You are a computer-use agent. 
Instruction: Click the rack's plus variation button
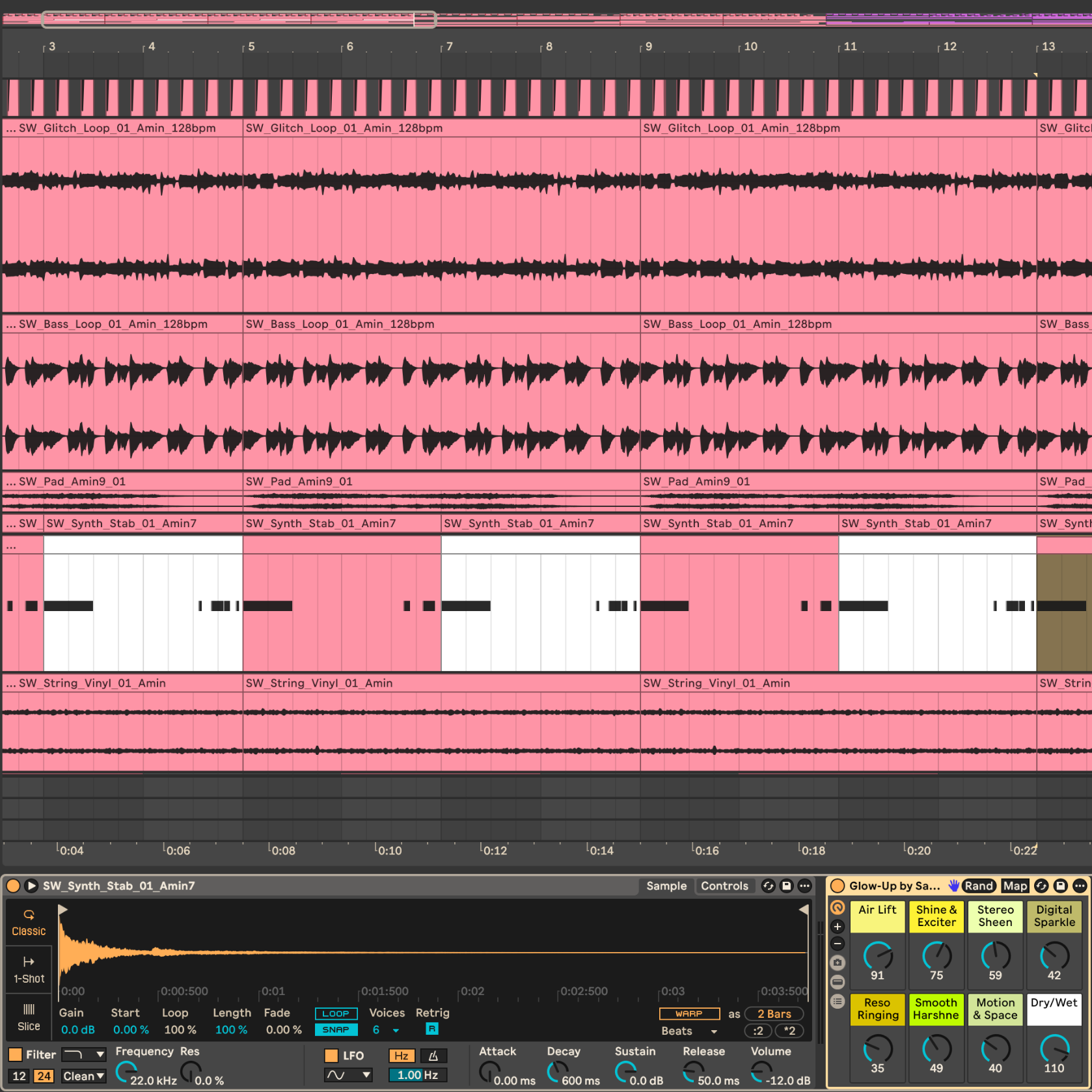click(838, 926)
